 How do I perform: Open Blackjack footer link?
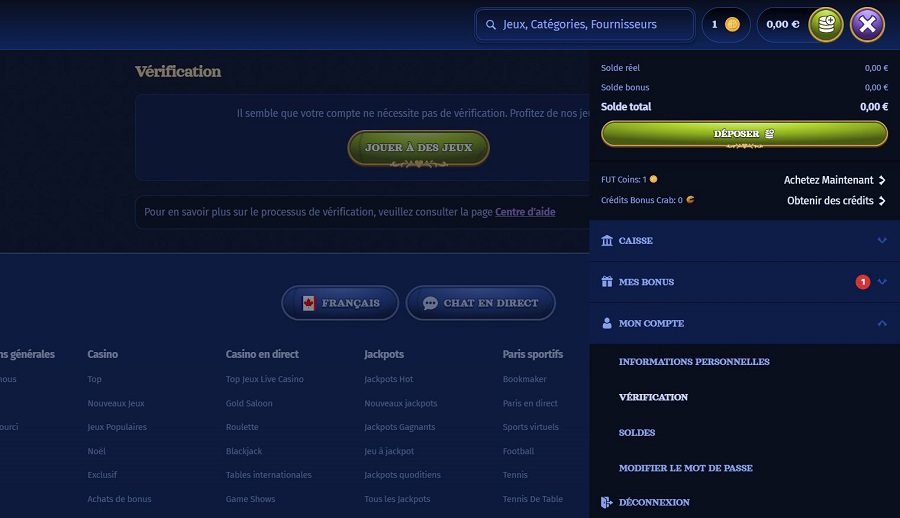pyautogui.click(x=243, y=451)
